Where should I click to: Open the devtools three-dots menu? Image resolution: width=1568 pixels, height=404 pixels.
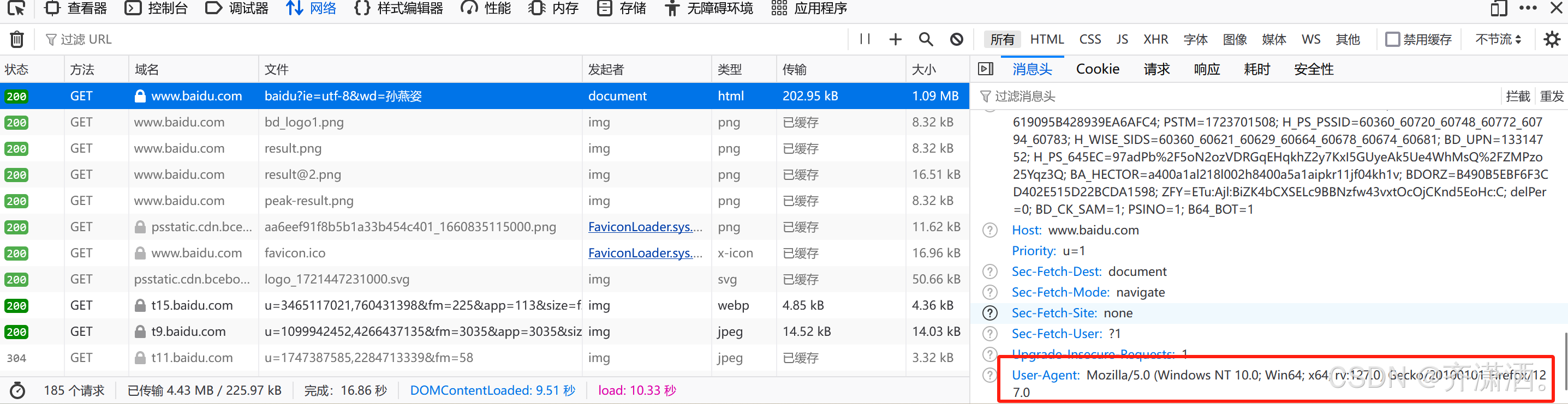click(1528, 8)
